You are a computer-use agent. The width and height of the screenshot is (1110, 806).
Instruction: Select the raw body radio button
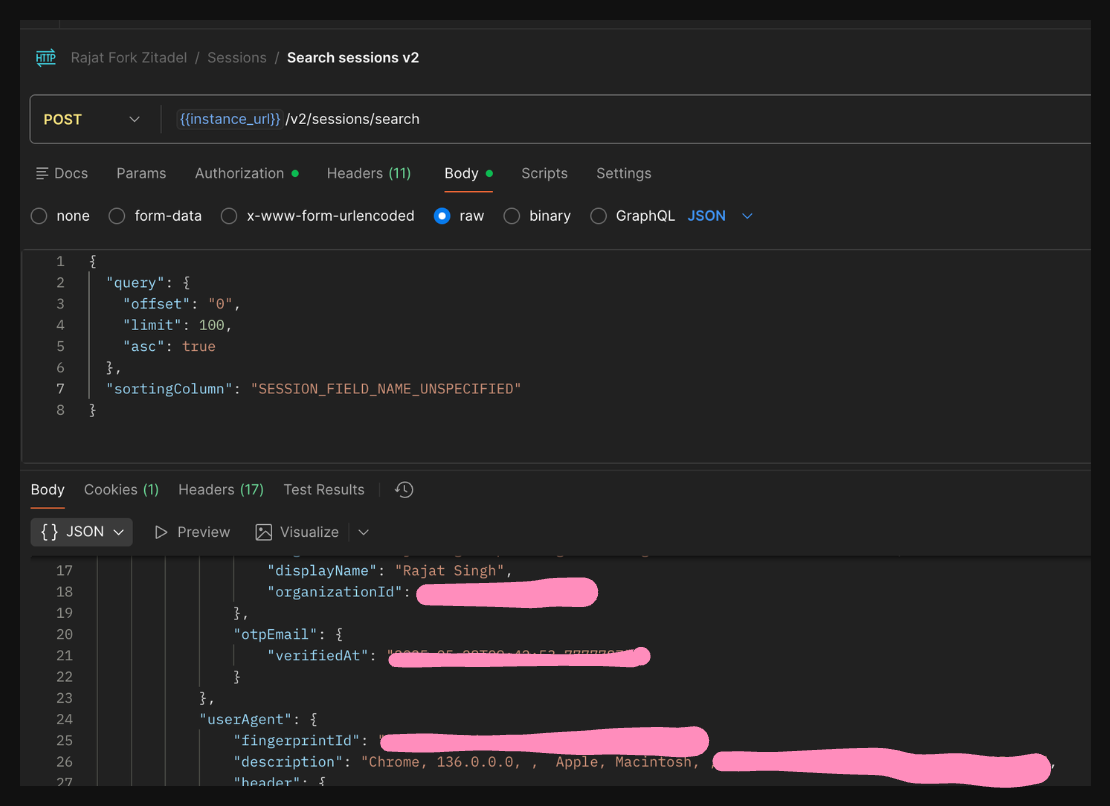click(442, 216)
